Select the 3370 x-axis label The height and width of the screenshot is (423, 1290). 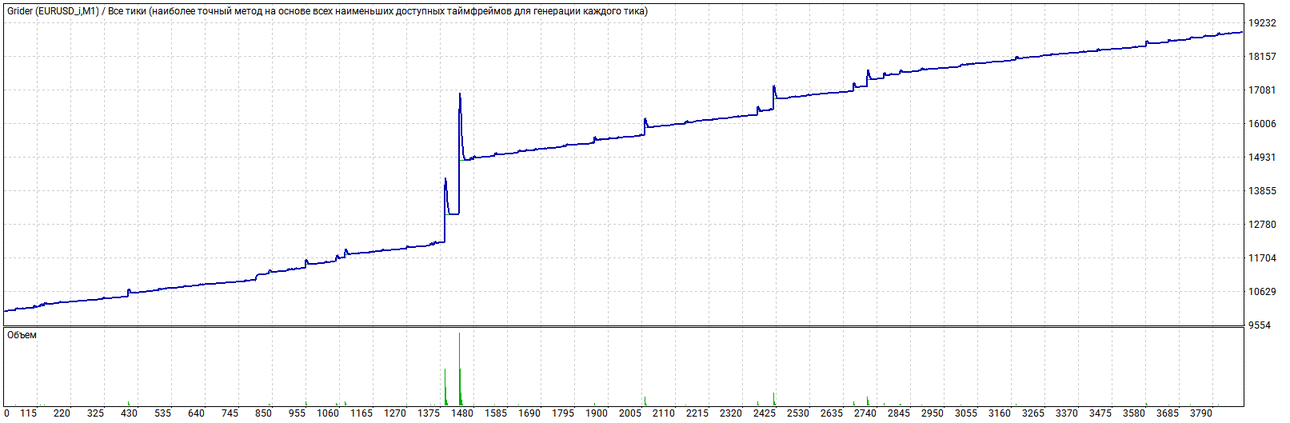pyautogui.click(x=1066, y=412)
